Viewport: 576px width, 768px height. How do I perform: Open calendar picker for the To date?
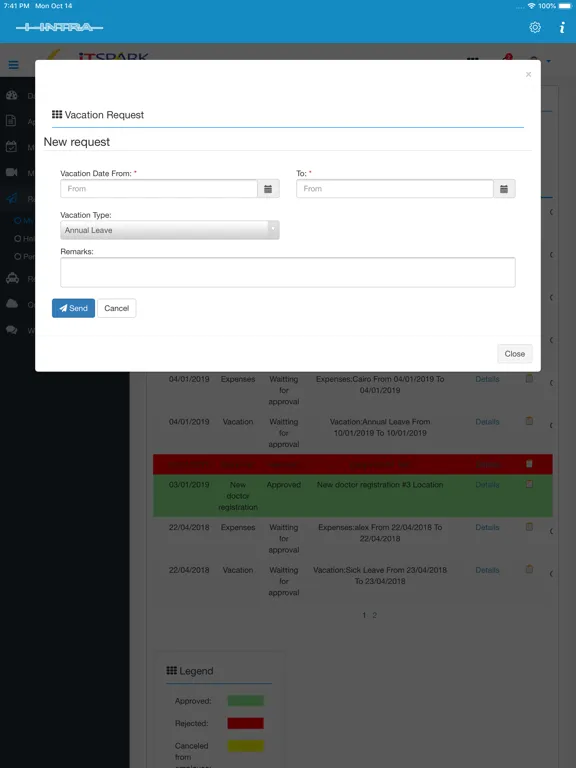pos(504,189)
